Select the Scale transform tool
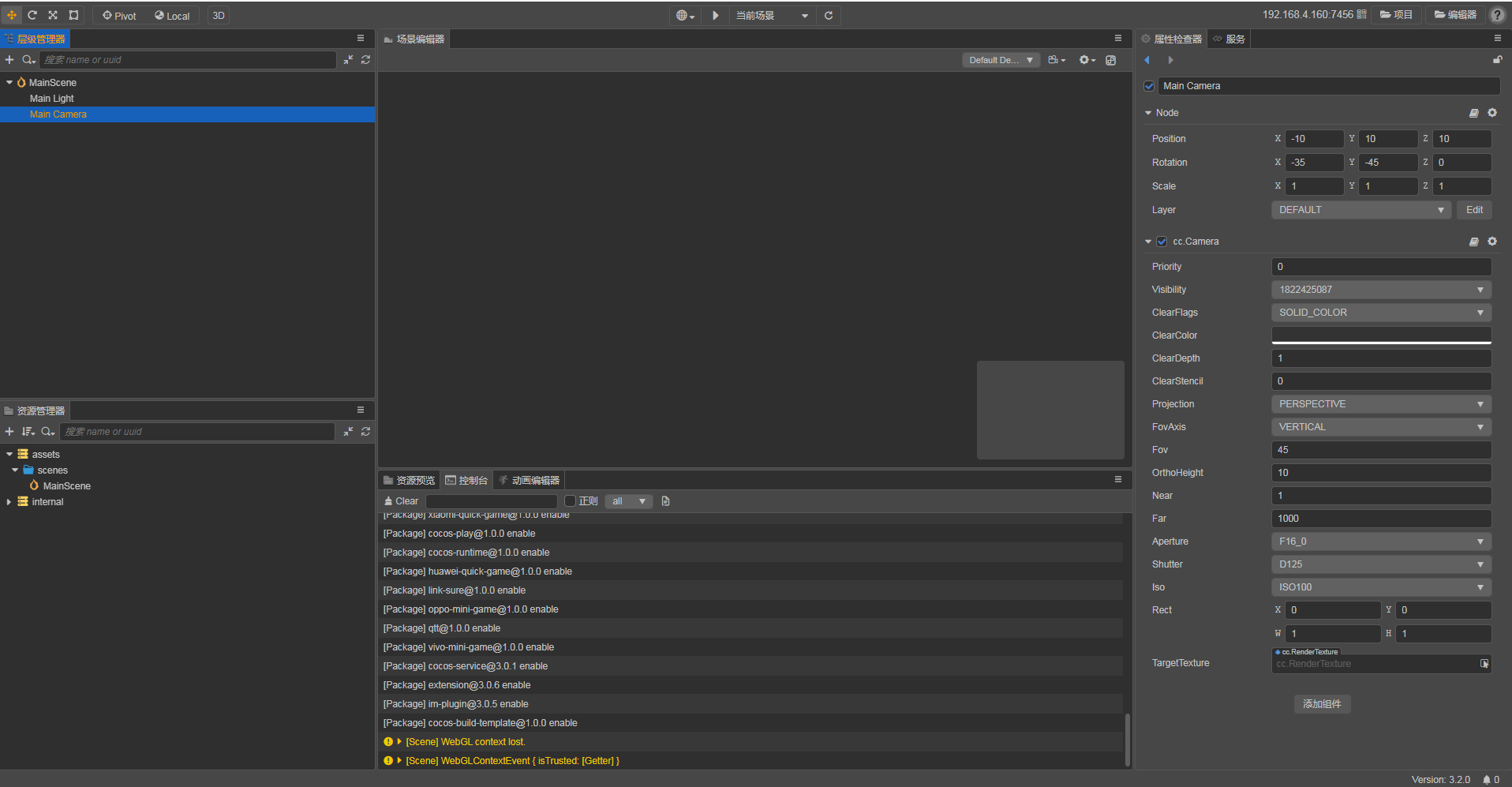This screenshot has width=1512, height=787. tap(53, 15)
